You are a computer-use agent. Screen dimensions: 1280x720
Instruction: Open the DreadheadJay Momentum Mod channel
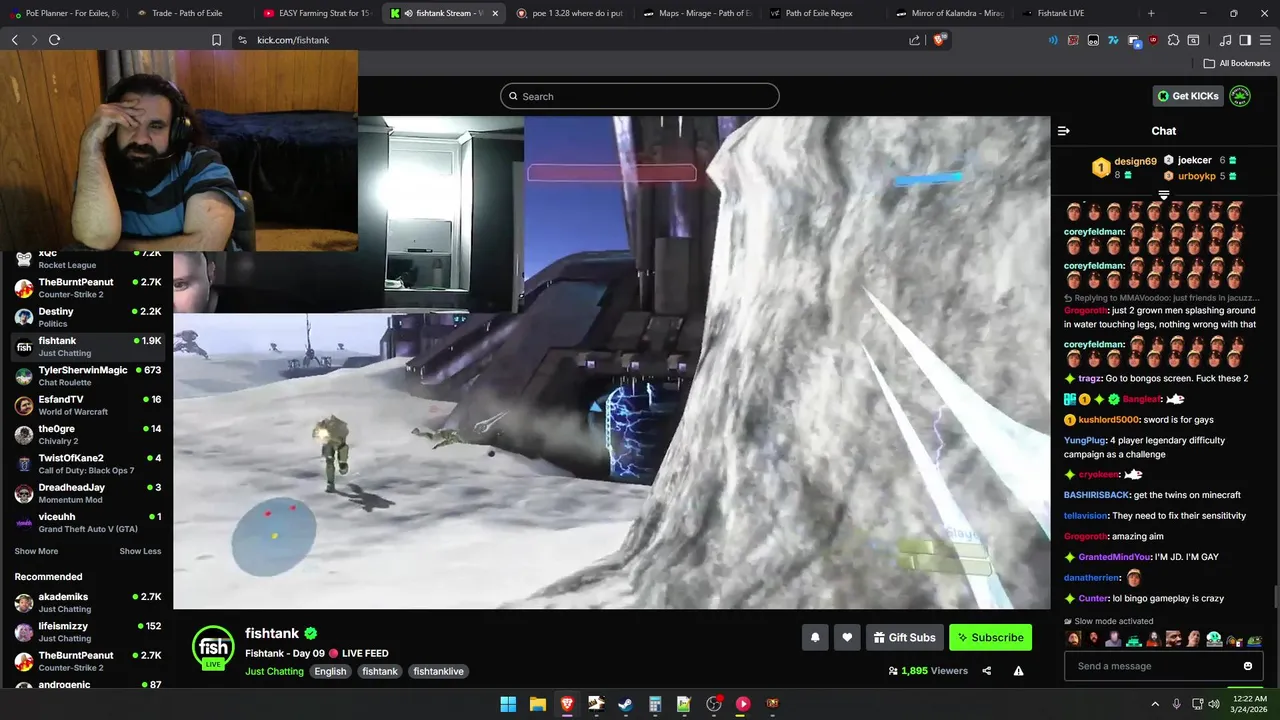pyautogui.click(x=87, y=493)
